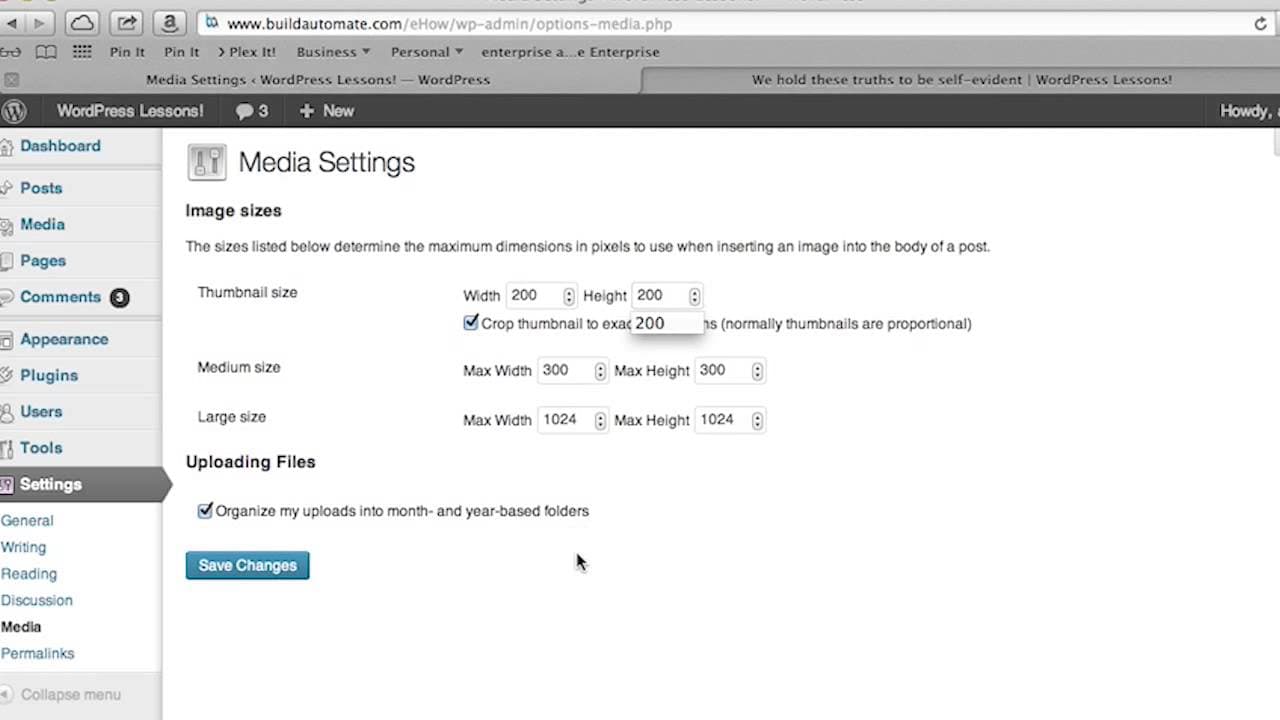Open Permalinks settings submenu link
Viewport: 1280px width, 720px height.
point(37,654)
